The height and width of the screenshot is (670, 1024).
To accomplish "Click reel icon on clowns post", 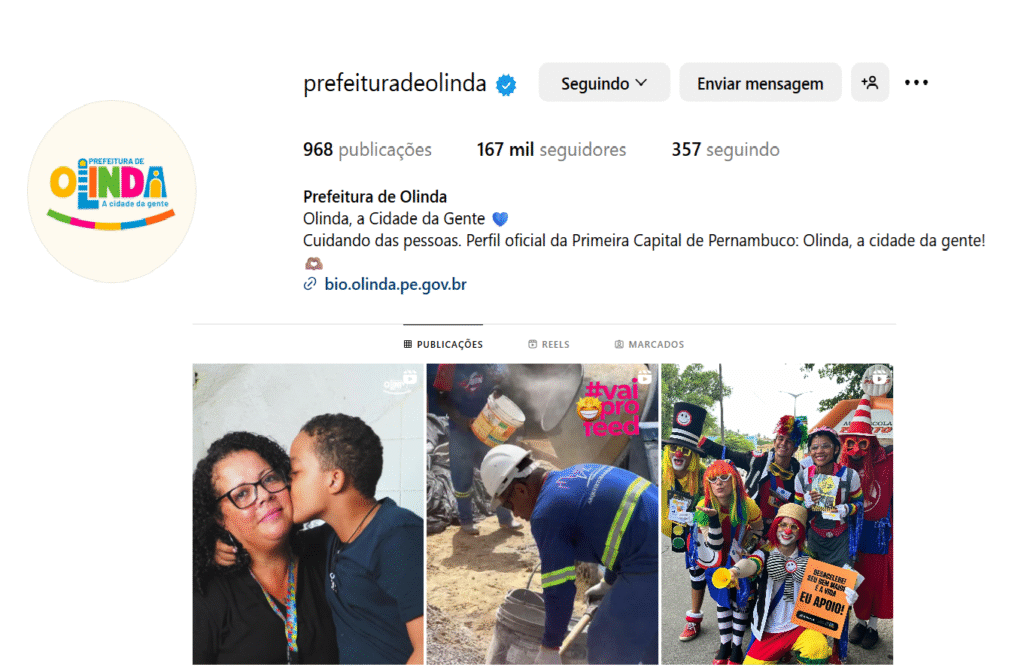I will tap(879, 378).
